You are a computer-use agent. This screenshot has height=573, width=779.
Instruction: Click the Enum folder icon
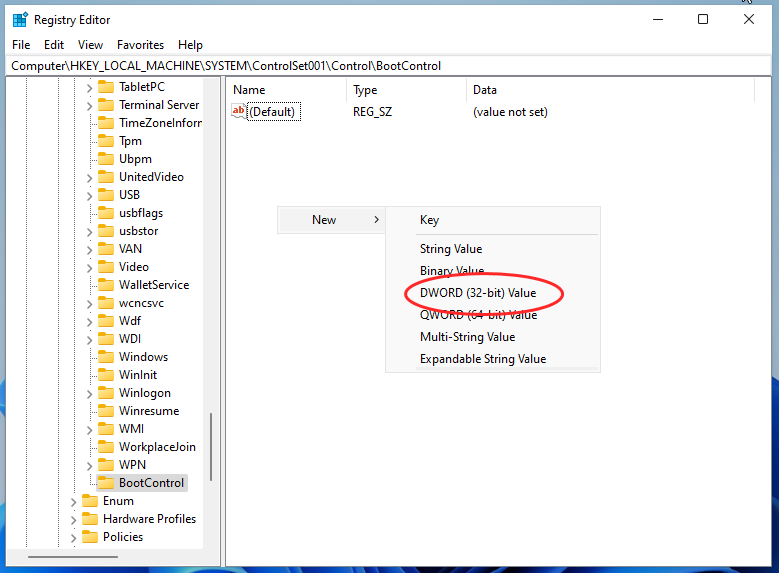pyautogui.click(x=90, y=500)
